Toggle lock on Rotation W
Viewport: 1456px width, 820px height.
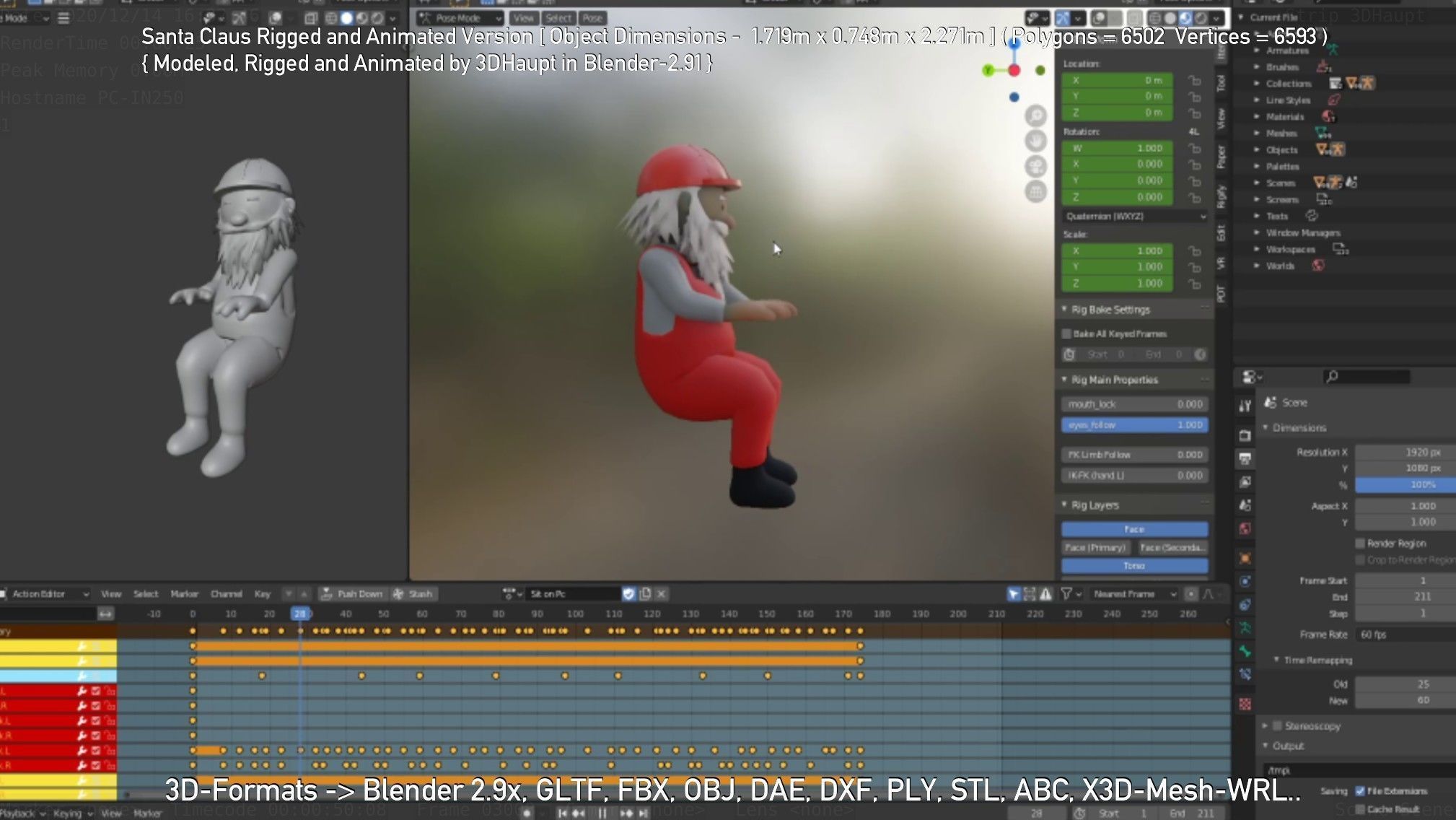tap(1195, 148)
